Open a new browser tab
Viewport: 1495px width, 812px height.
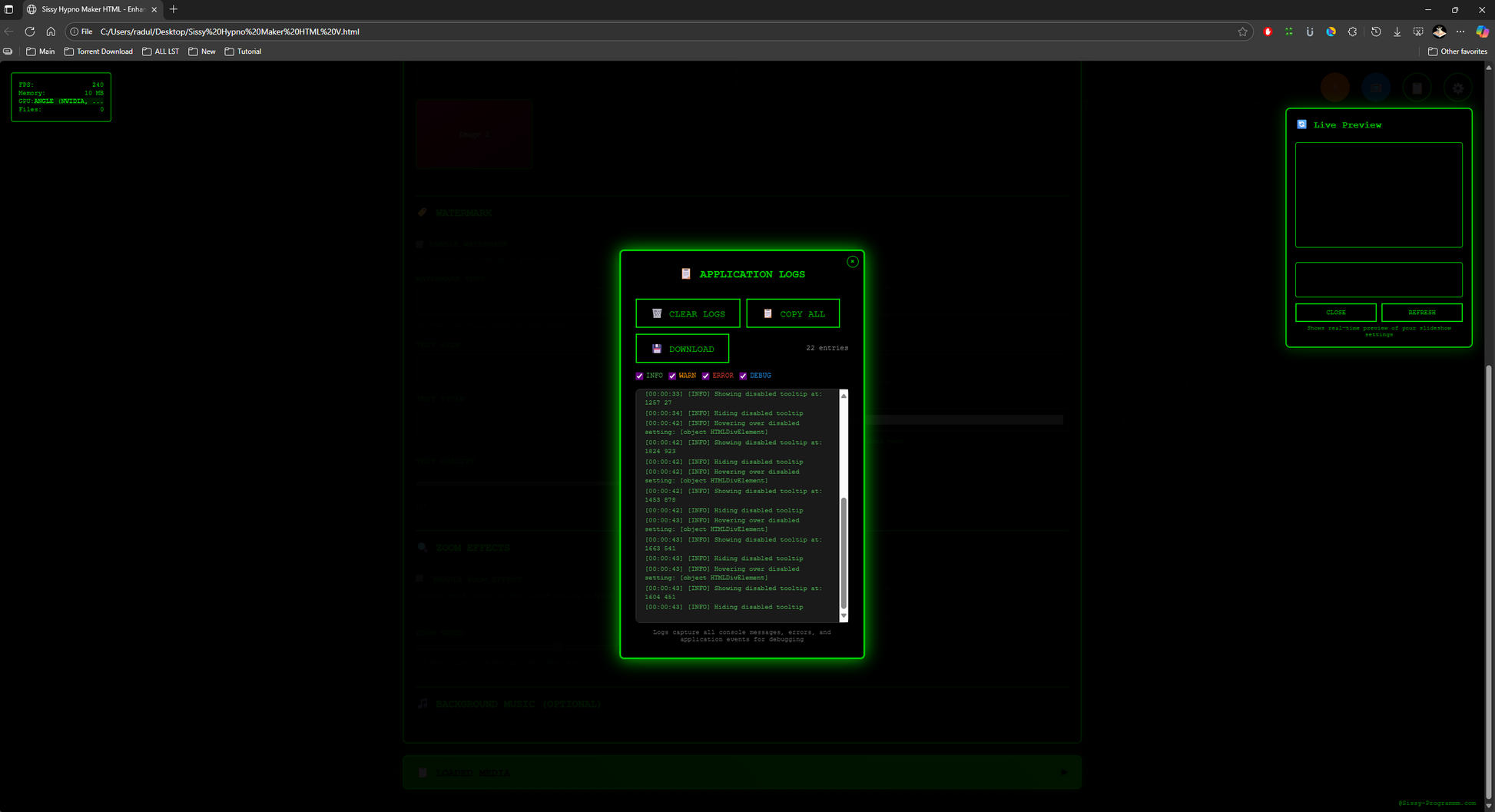pos(174,9)
